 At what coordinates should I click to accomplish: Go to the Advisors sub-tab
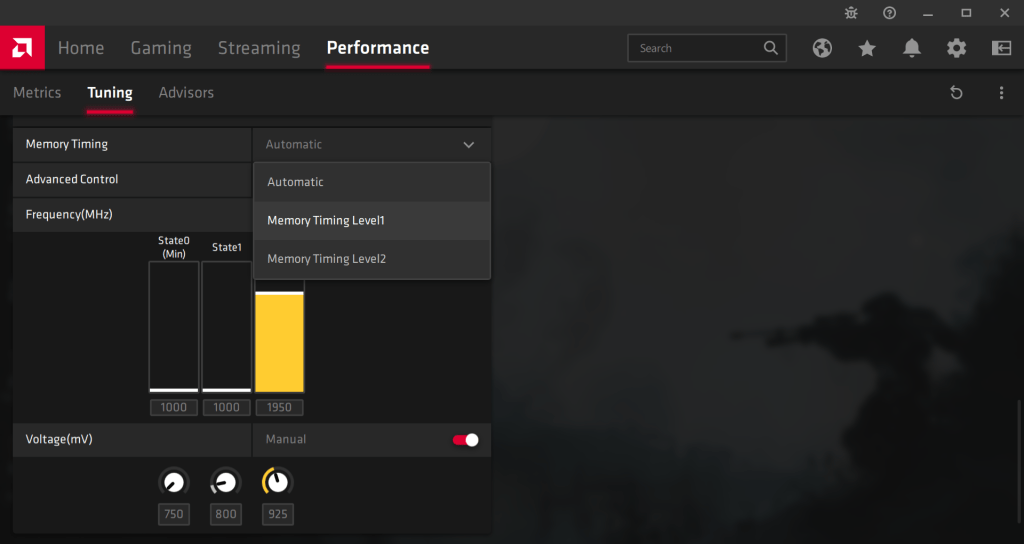[186, 93]
